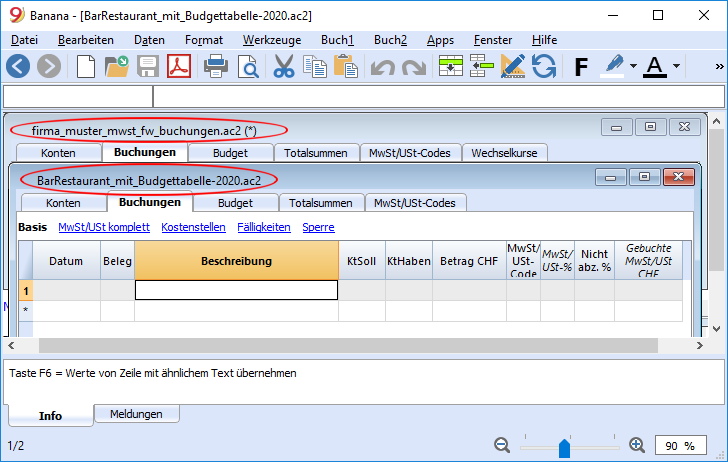728x462 pixels.
Task: Open the Werkzeuge menu
Action: pos(272,40)
